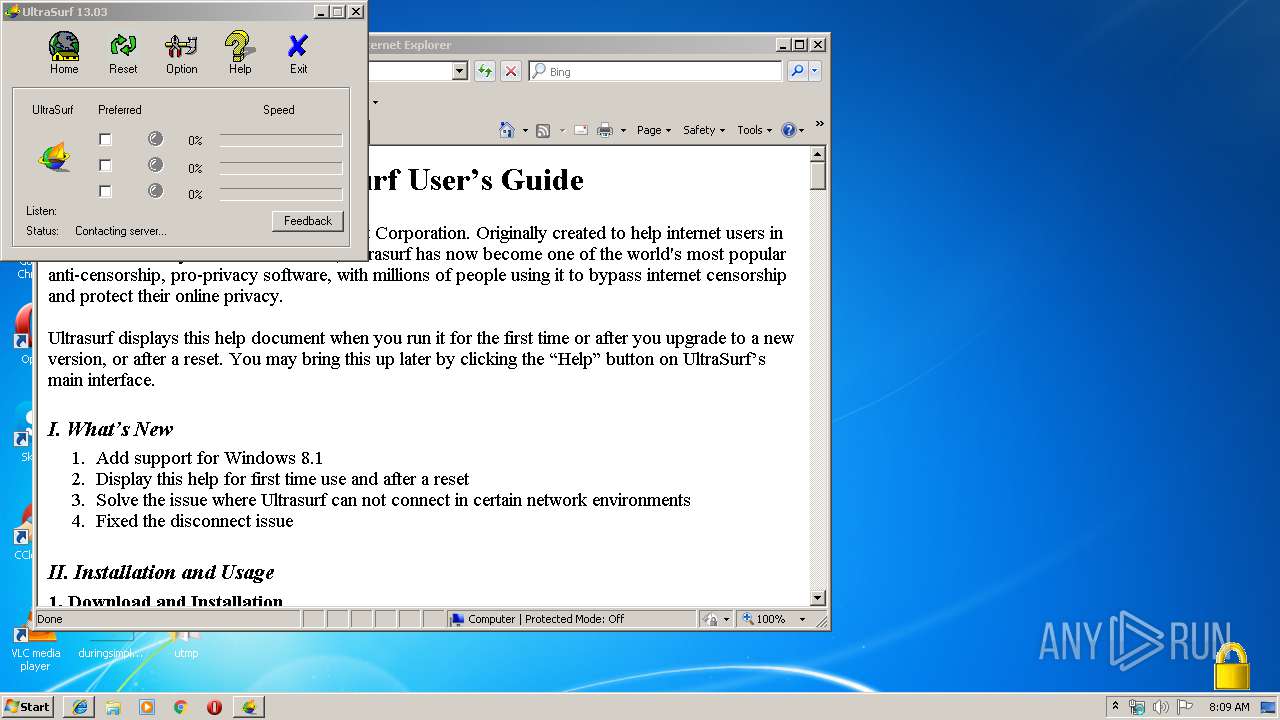Show hidden system tray icons arrow

pyautogui.click(x=1115, y=706)
